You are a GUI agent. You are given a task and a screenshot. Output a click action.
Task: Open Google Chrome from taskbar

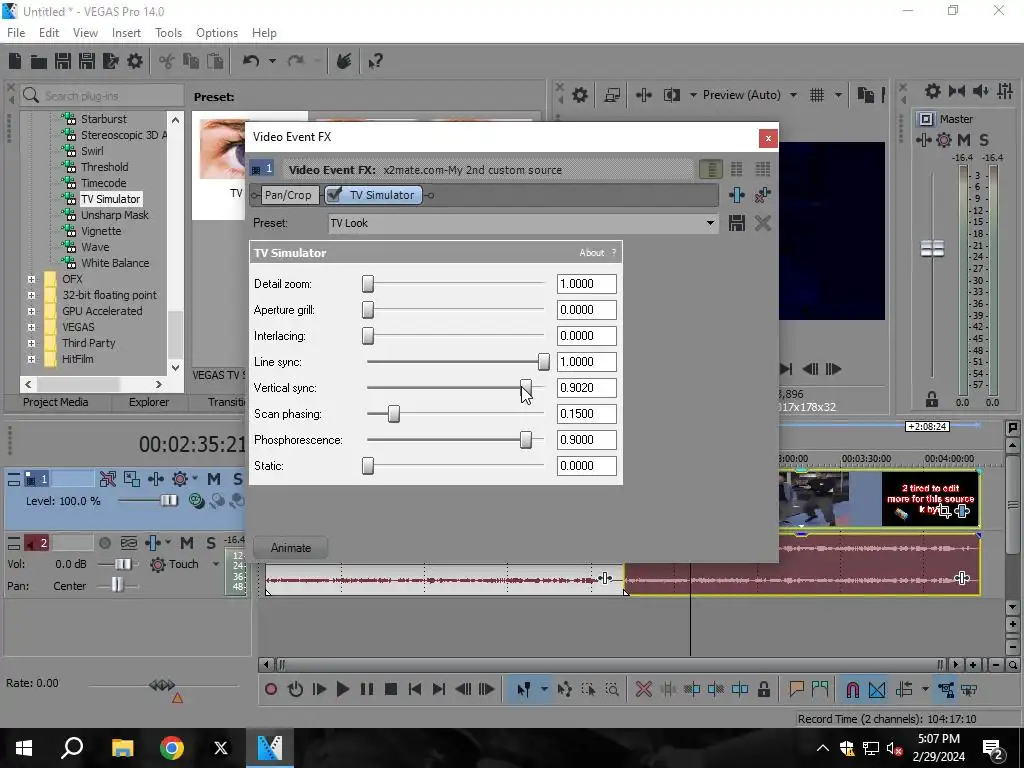coord(172,748)
